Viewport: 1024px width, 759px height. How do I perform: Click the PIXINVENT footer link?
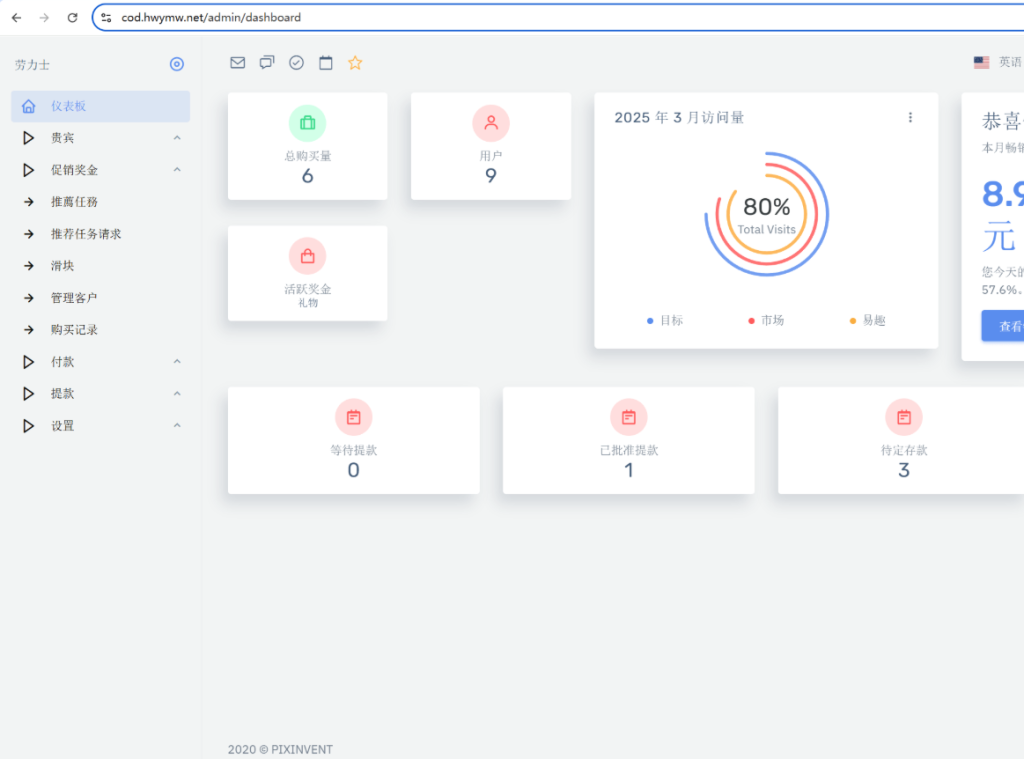point(302,749)
